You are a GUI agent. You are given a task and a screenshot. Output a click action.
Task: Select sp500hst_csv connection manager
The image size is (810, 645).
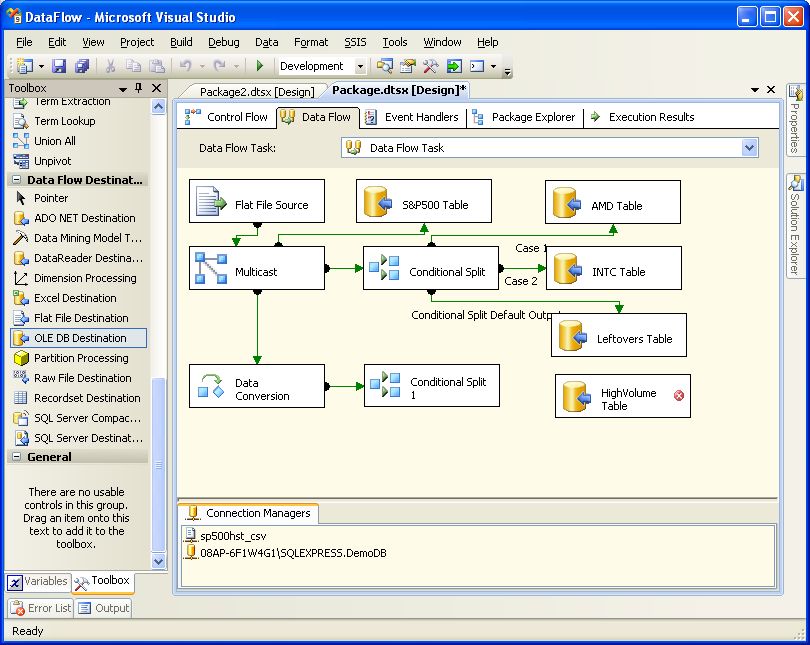click(225, 536)
